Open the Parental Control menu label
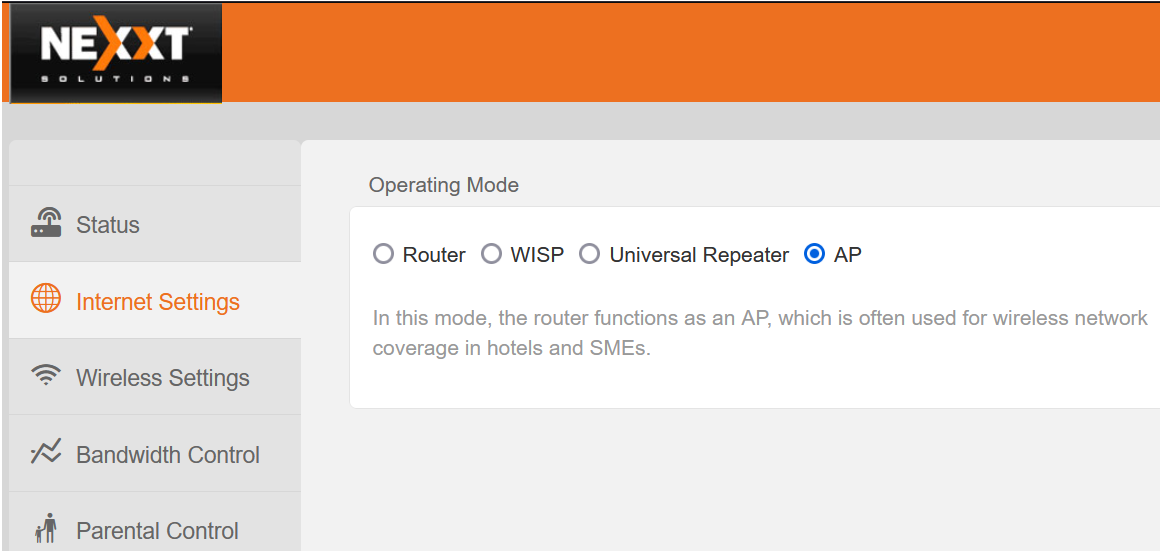1160x551 pixels. [157, 531]
